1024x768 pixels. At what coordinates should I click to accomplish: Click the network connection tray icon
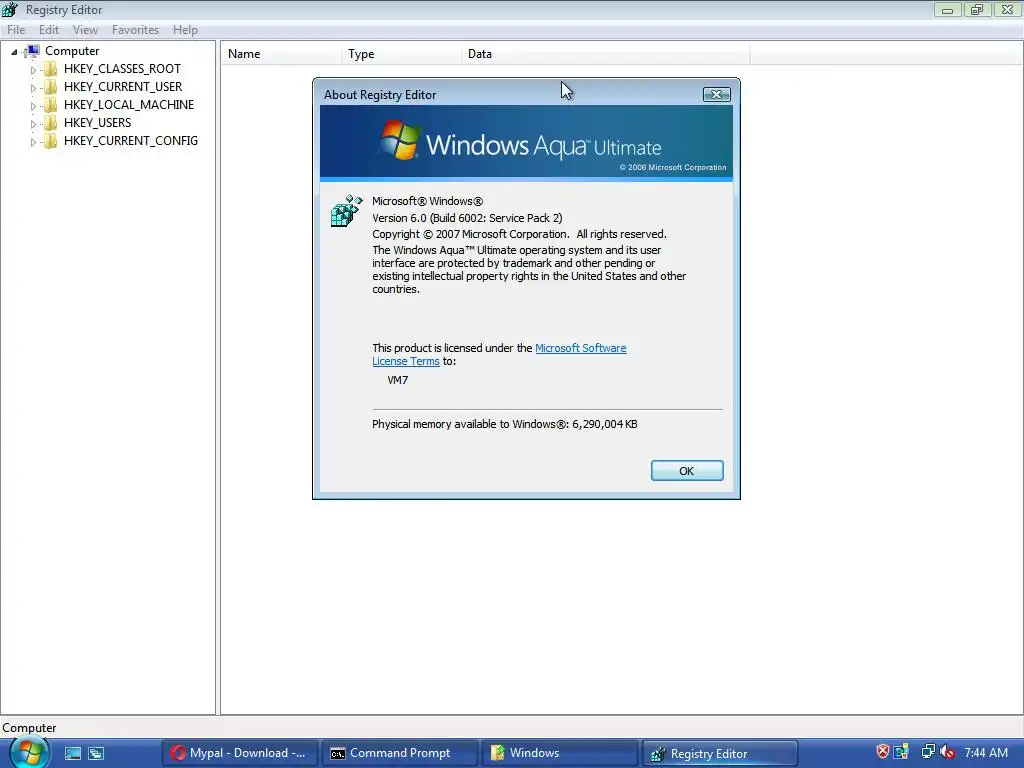click(927, 752)
